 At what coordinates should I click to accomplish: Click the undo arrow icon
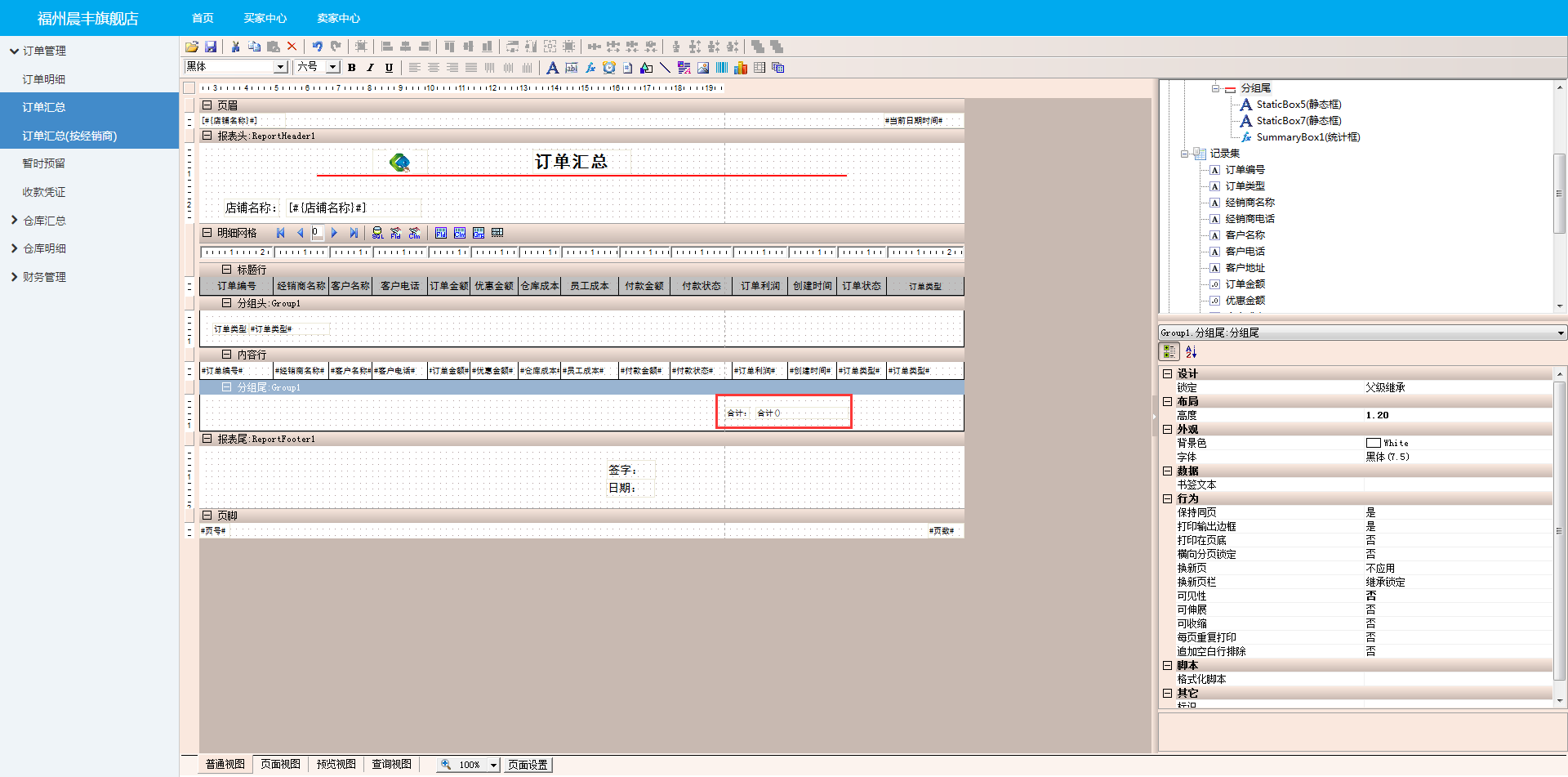[x=317, y=47]
